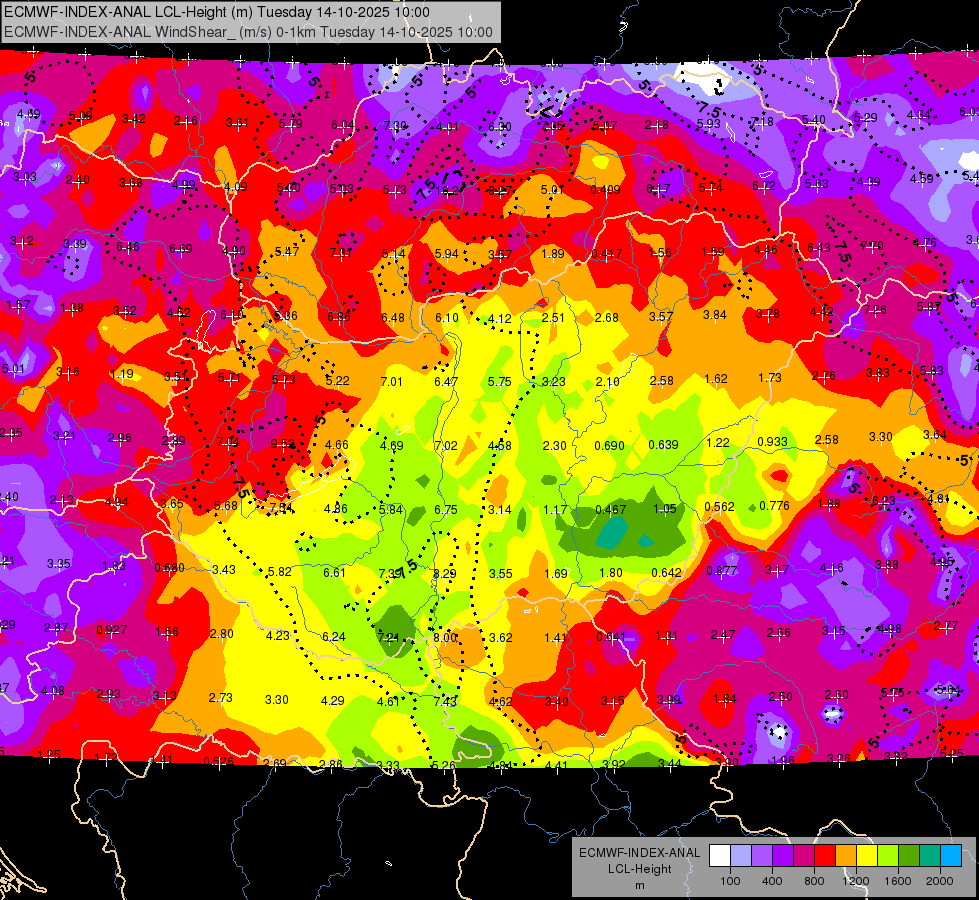Click the wind shear value 3.23

554,382
